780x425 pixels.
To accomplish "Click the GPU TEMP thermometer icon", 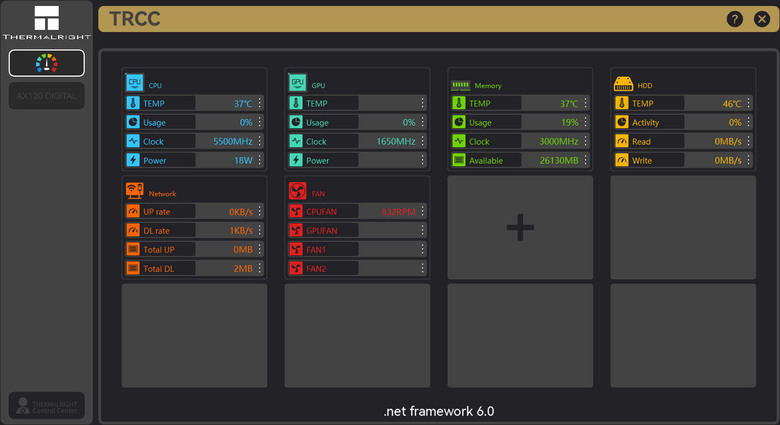I will (296, 103).
